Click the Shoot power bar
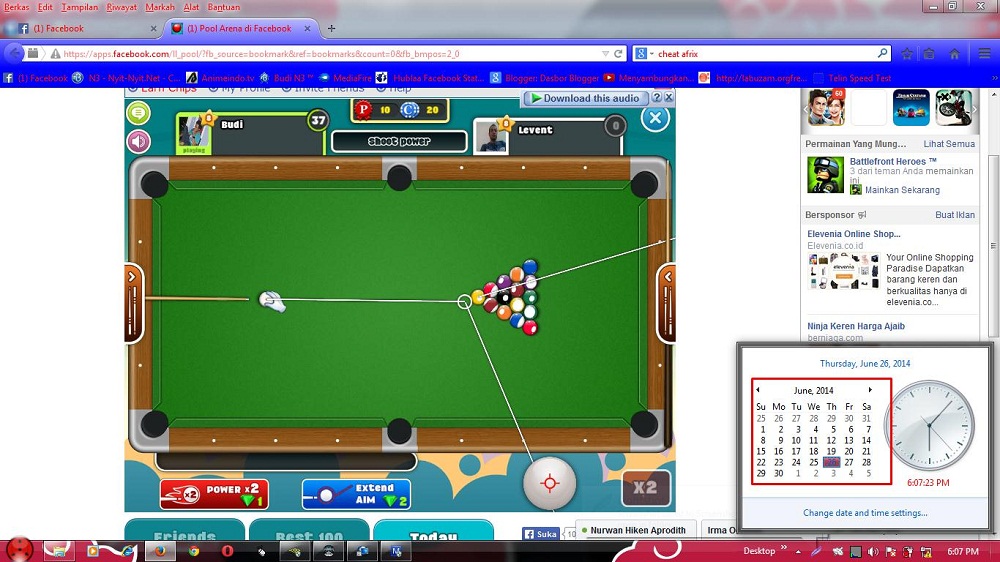 tap(399, 142)
